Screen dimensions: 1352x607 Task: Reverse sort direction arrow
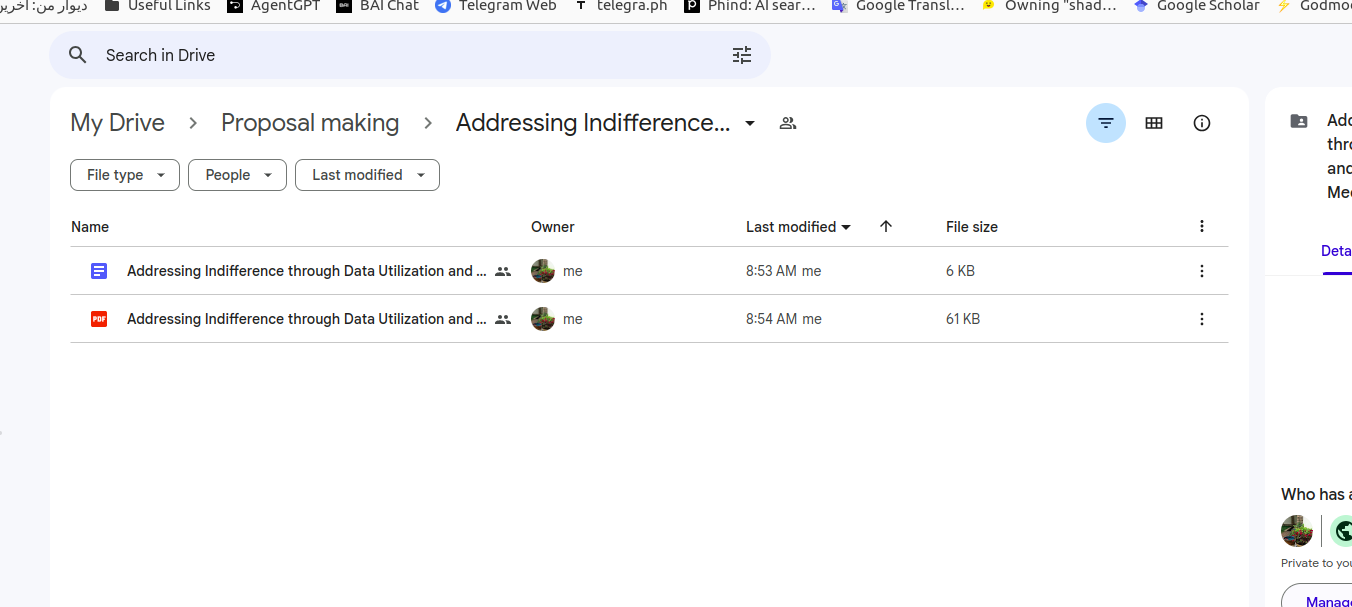tap(885, 227)
